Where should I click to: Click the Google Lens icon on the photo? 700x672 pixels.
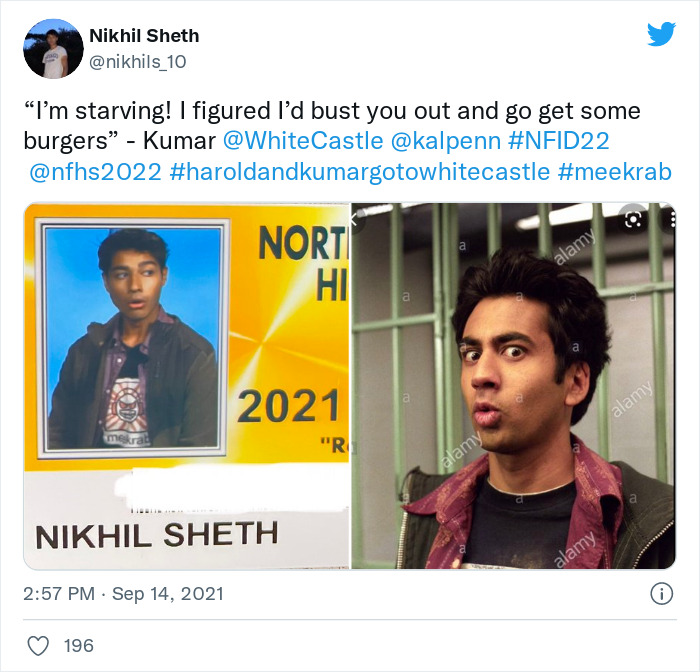634,219
